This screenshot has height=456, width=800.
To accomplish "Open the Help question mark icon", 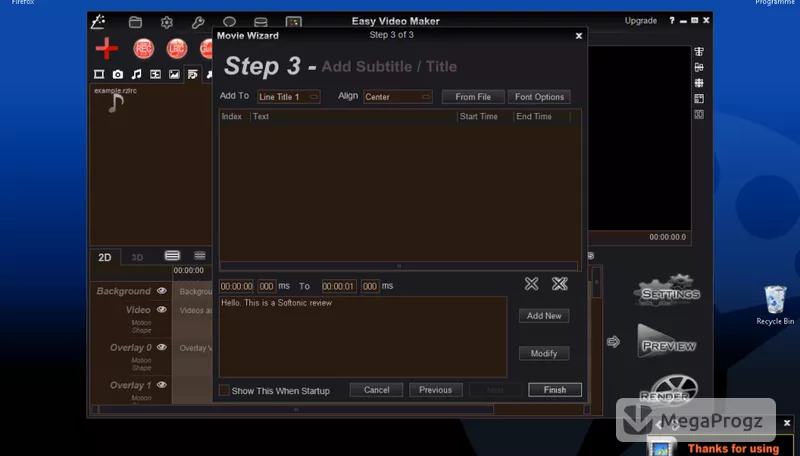I will click(671, 20).
